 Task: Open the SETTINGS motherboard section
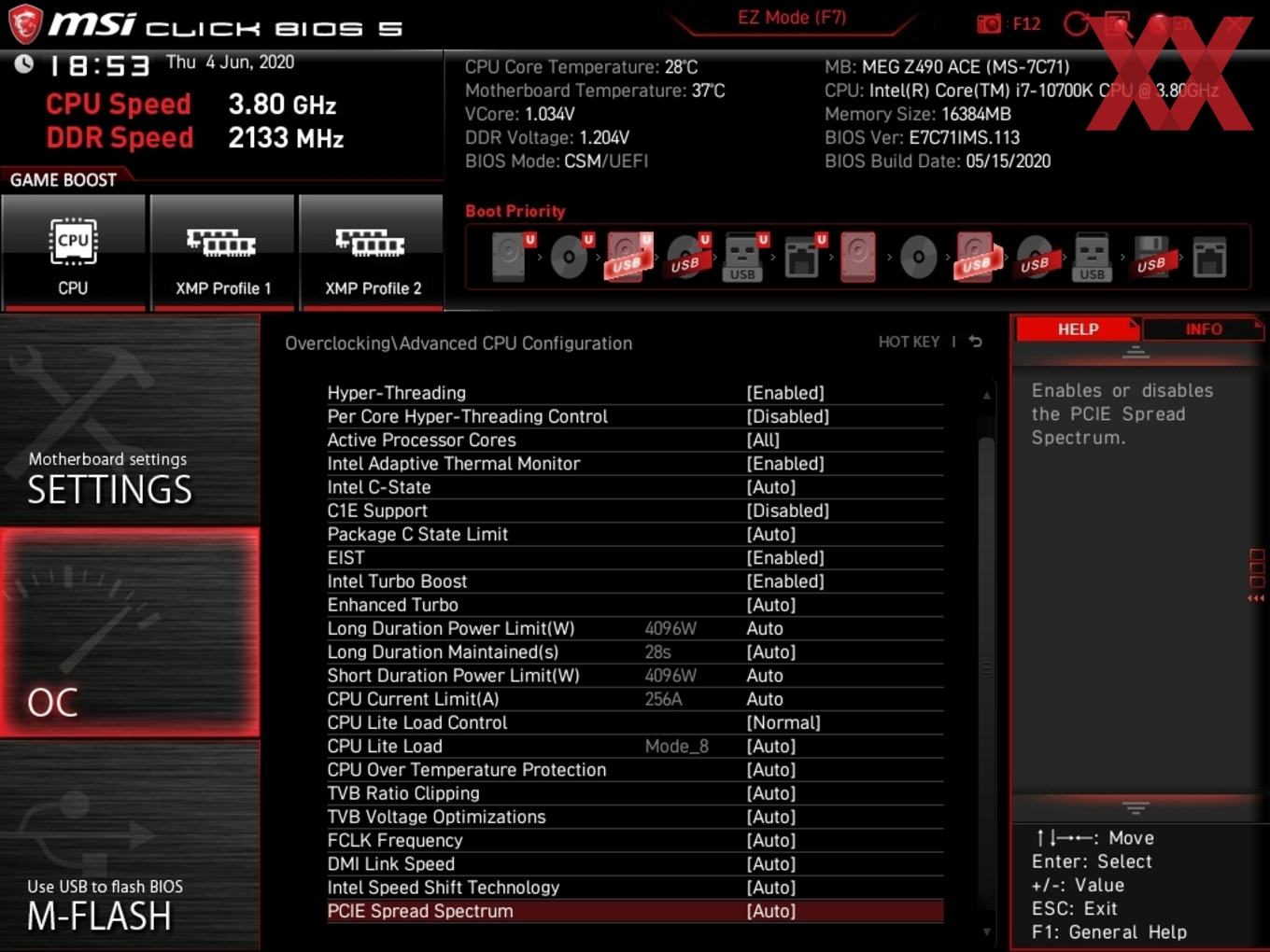pyautogui.click(x=130, y=420)
